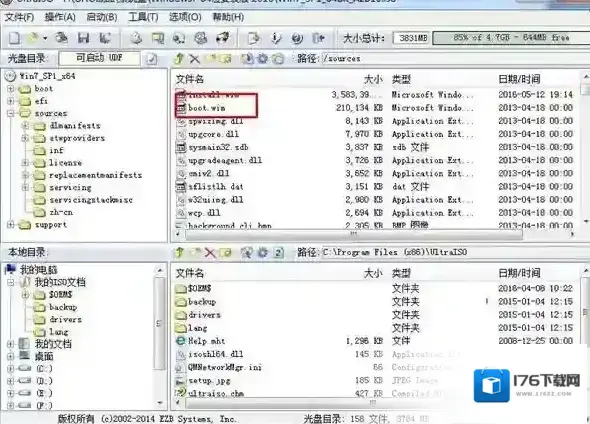Screen dimensions: 590x424
Task: Open the 文件(F) menu
Action: pos(19,17)
